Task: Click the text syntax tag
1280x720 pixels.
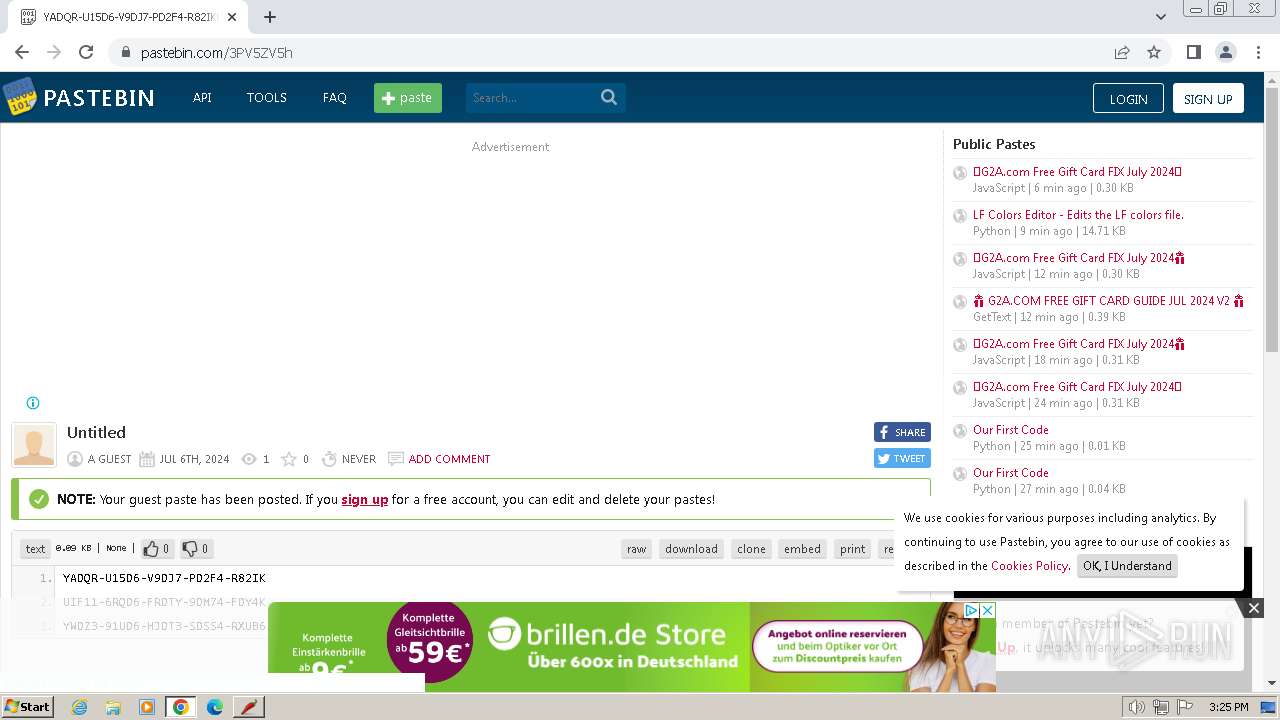Action: click(35, 548)
